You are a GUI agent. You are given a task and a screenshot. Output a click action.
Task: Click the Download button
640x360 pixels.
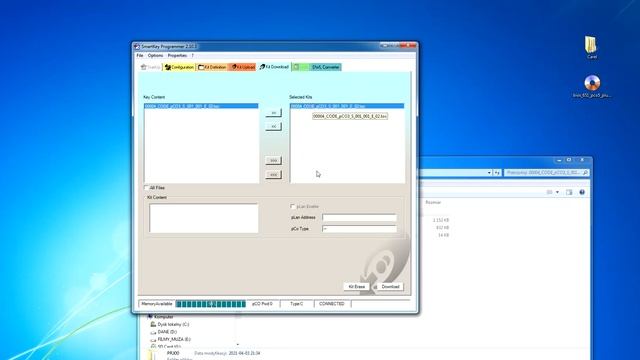(389, 287)
